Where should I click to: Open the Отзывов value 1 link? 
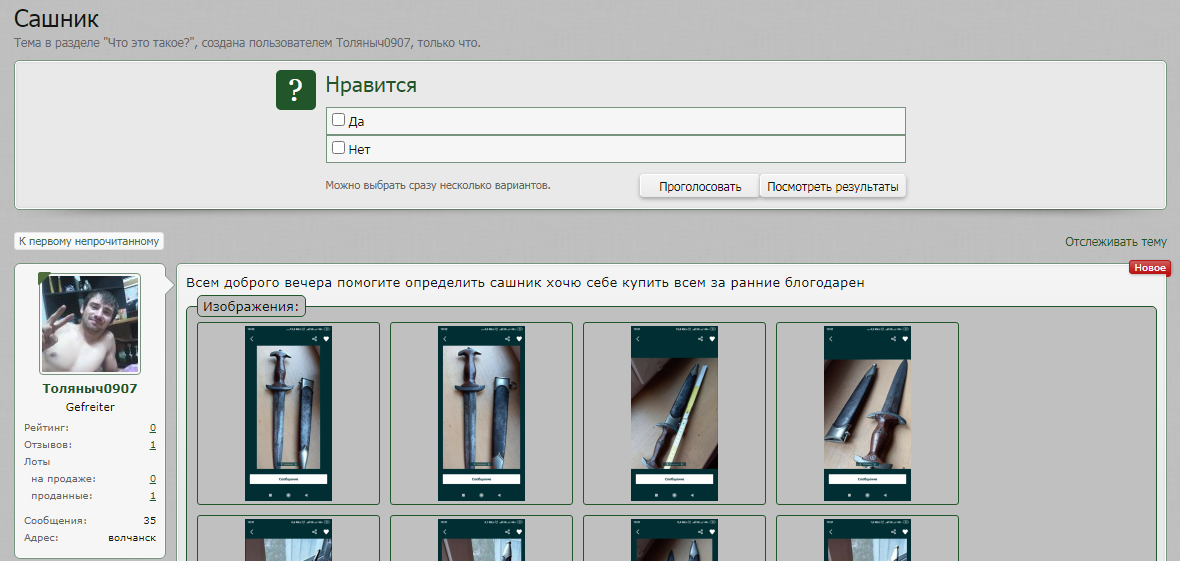[153, 445]
